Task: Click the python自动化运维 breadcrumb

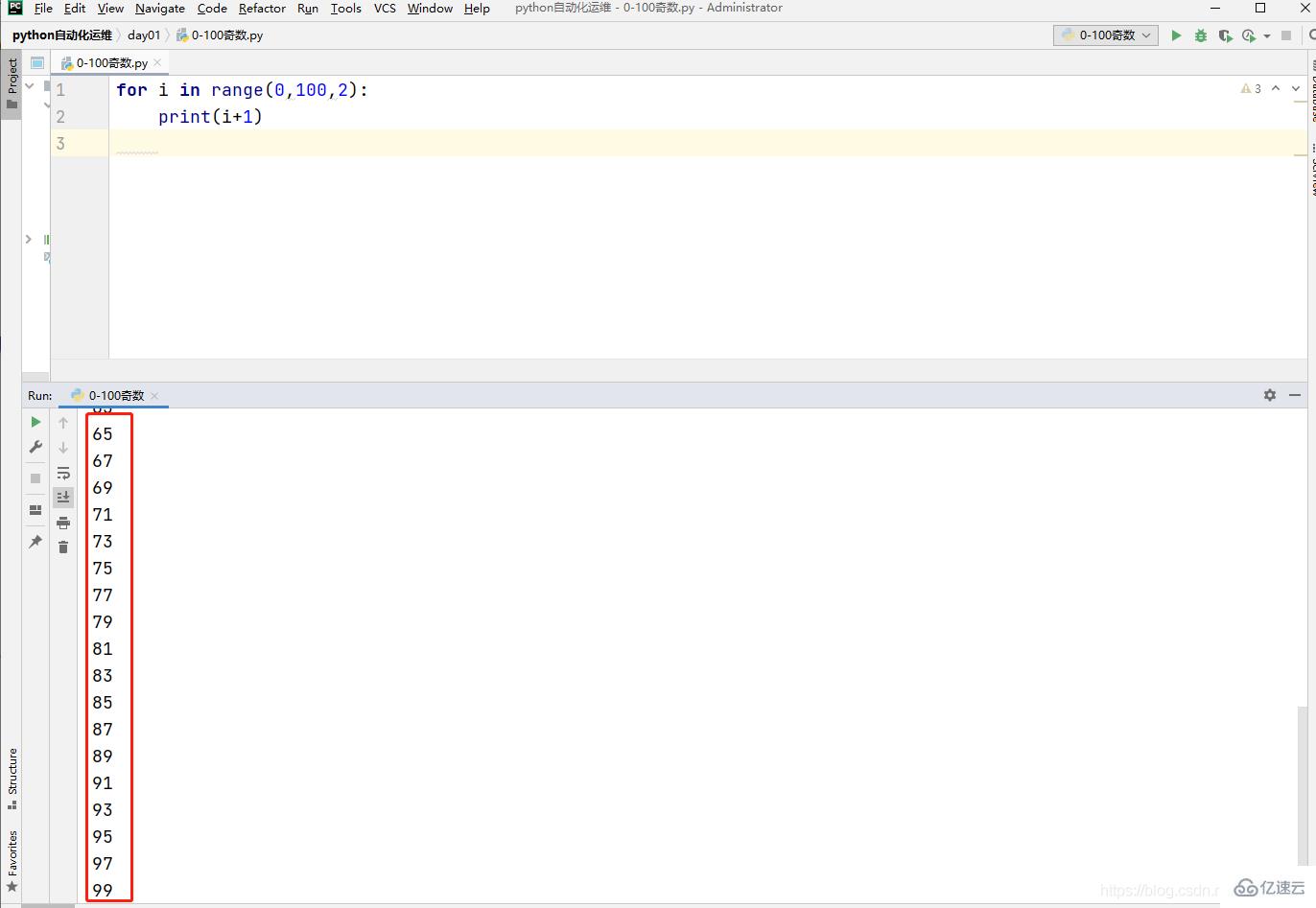Action: (62, 35)
